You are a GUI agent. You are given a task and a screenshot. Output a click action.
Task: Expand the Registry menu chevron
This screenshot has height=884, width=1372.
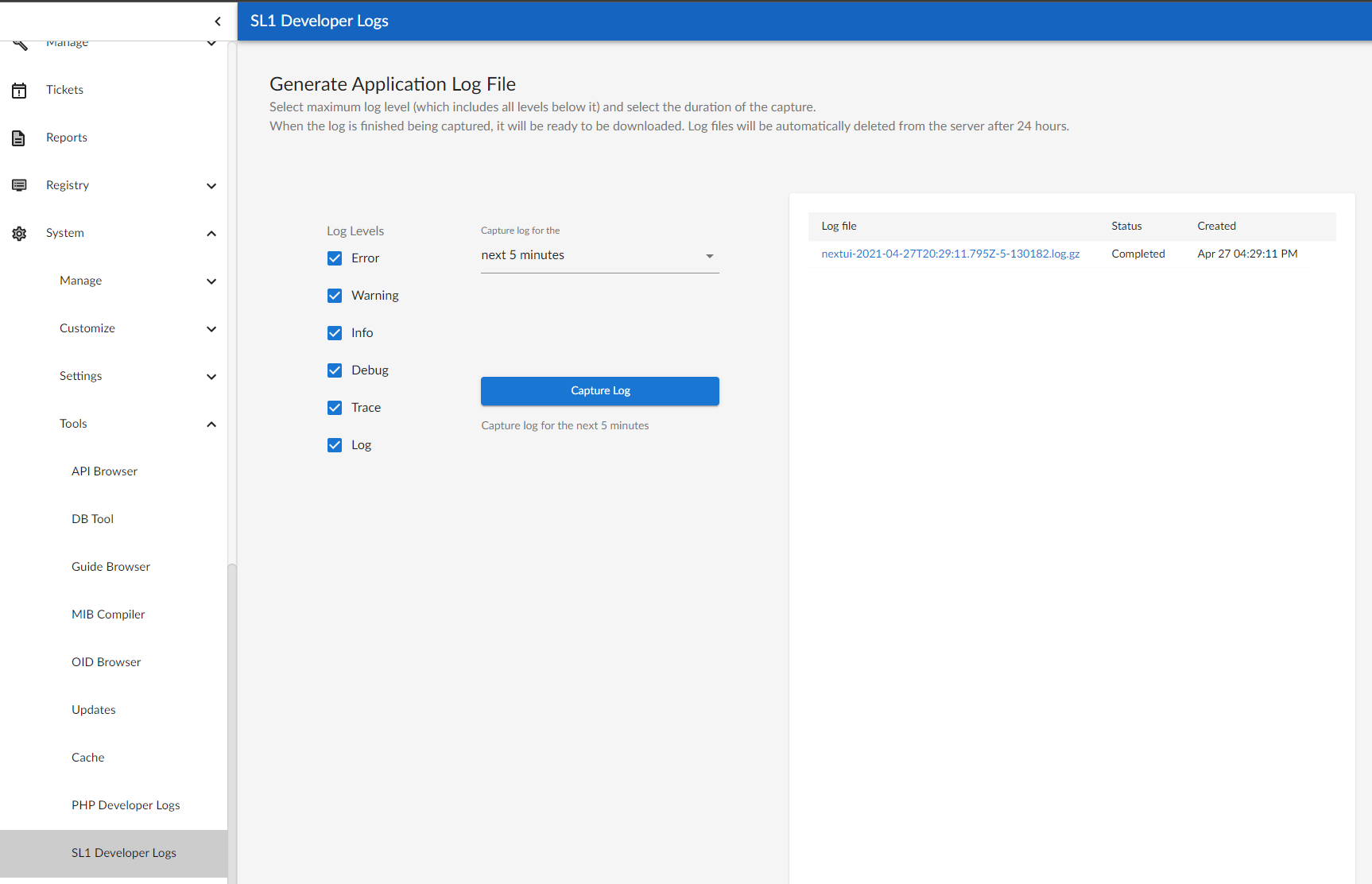tap(211, 186)
